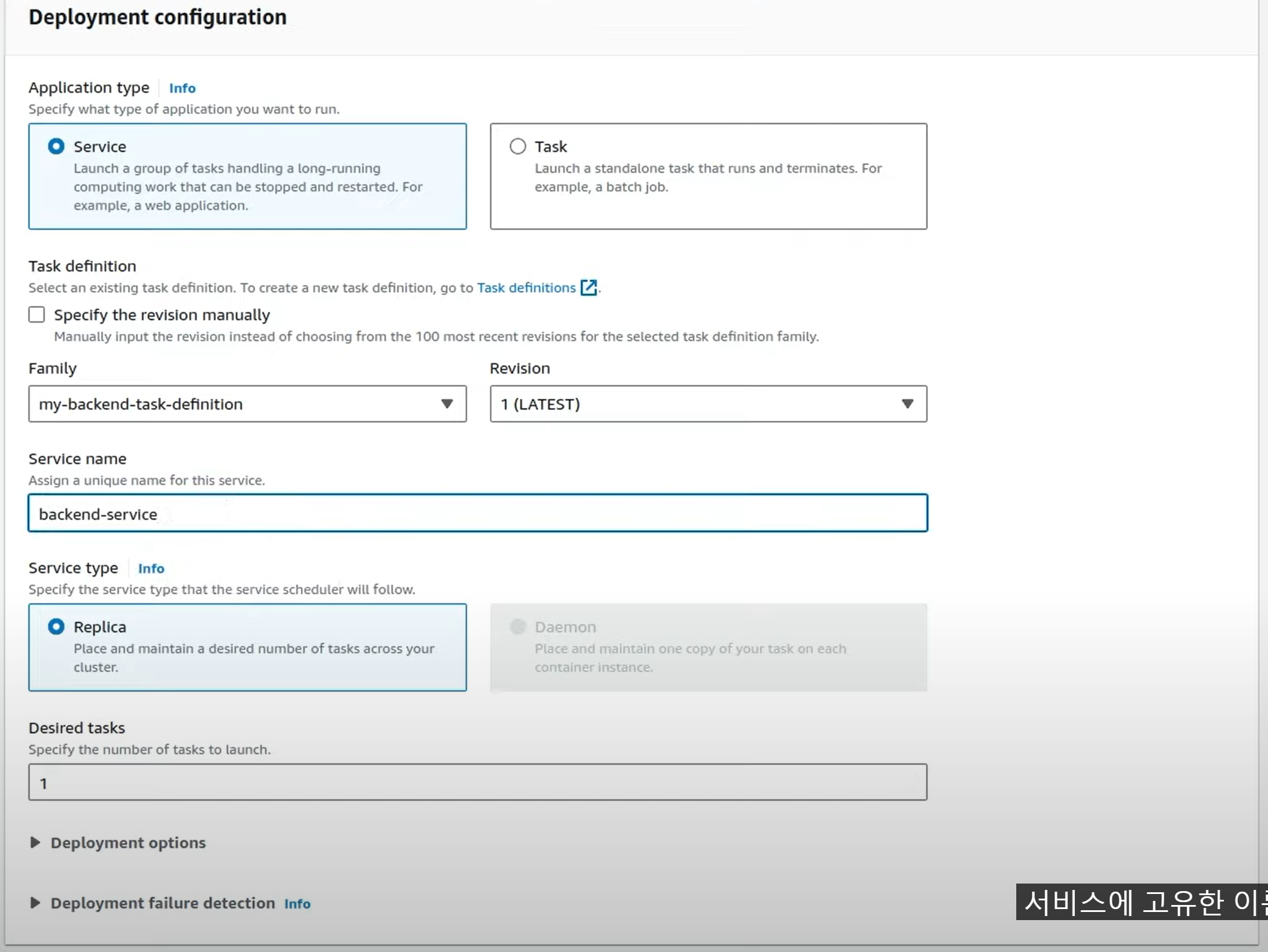This screenshot has height=952, width=1268.
Task: Expand the Deployment options section
Action: tap(128, 842)
